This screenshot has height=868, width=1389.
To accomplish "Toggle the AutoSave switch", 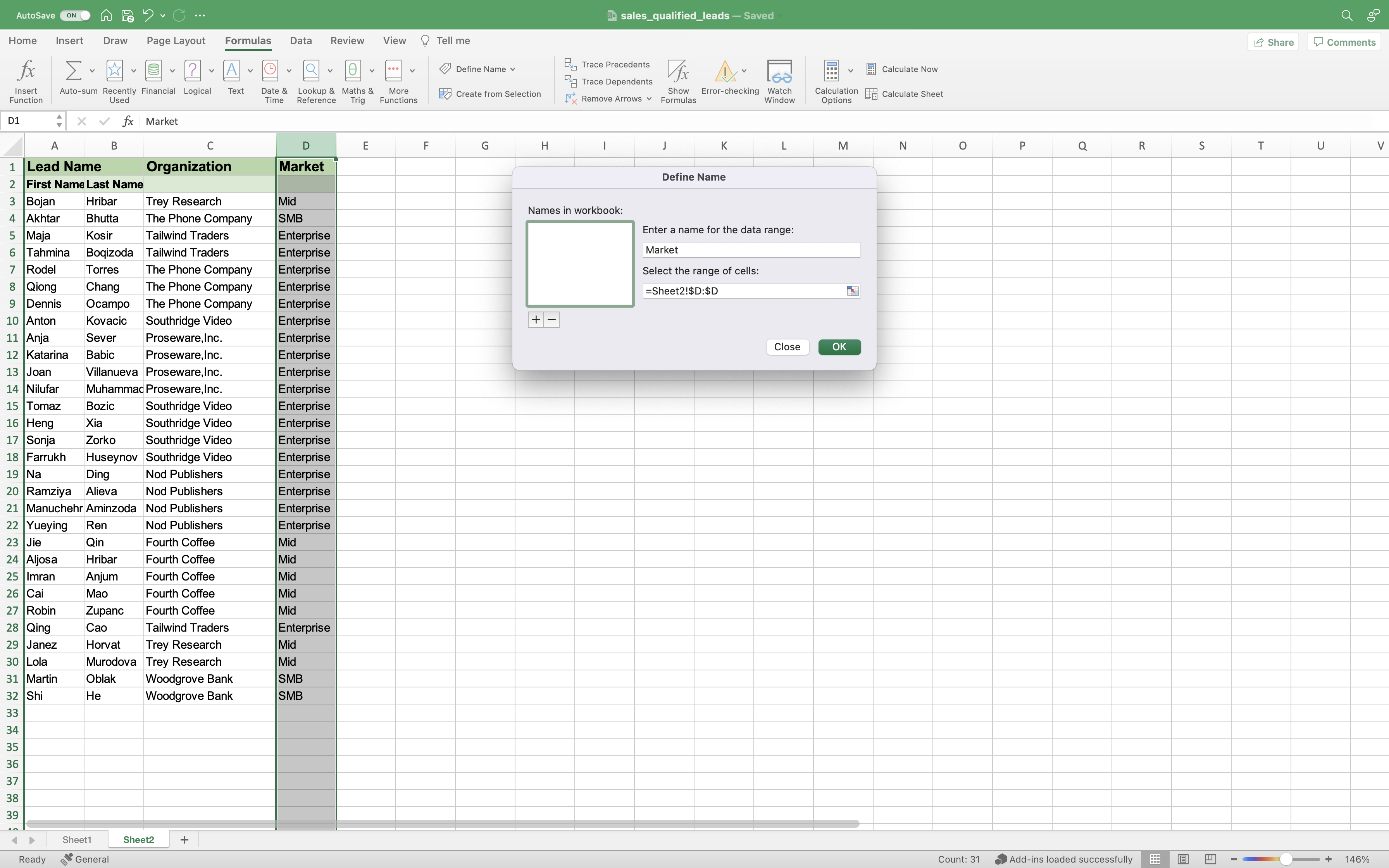I will (75, 15).
